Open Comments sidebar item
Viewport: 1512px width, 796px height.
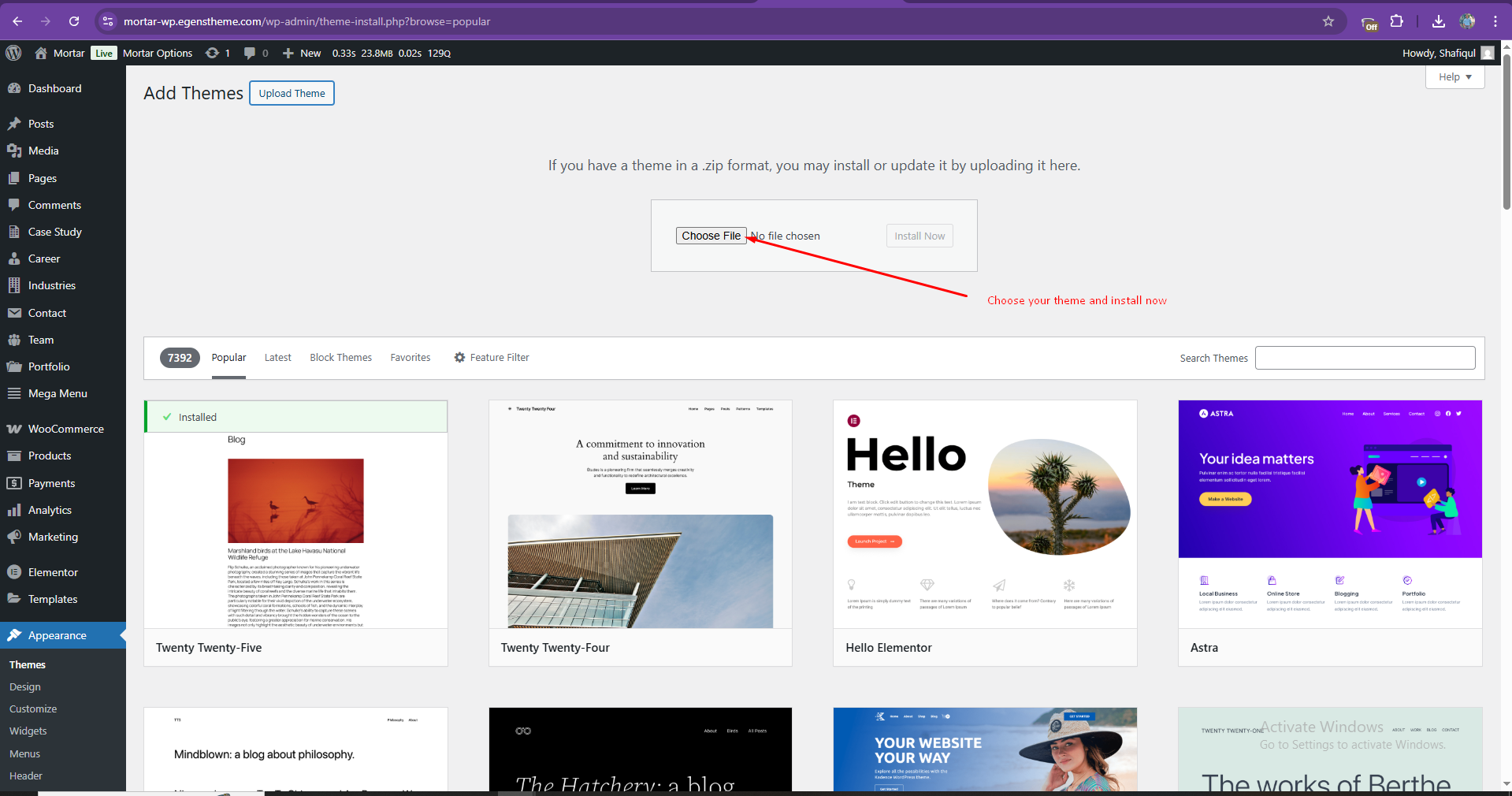(x=63, y=205)
